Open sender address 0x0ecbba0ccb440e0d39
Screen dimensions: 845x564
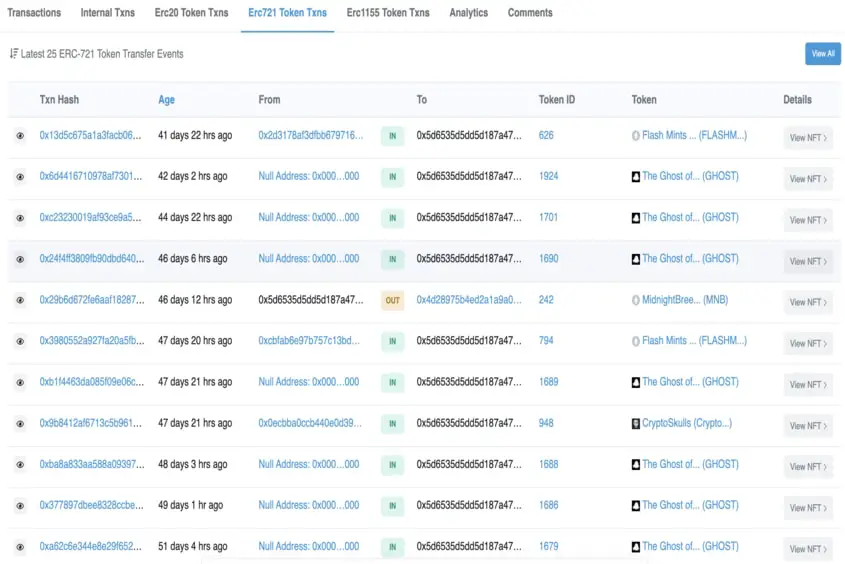pyautogui.click(x=310, y=423)
